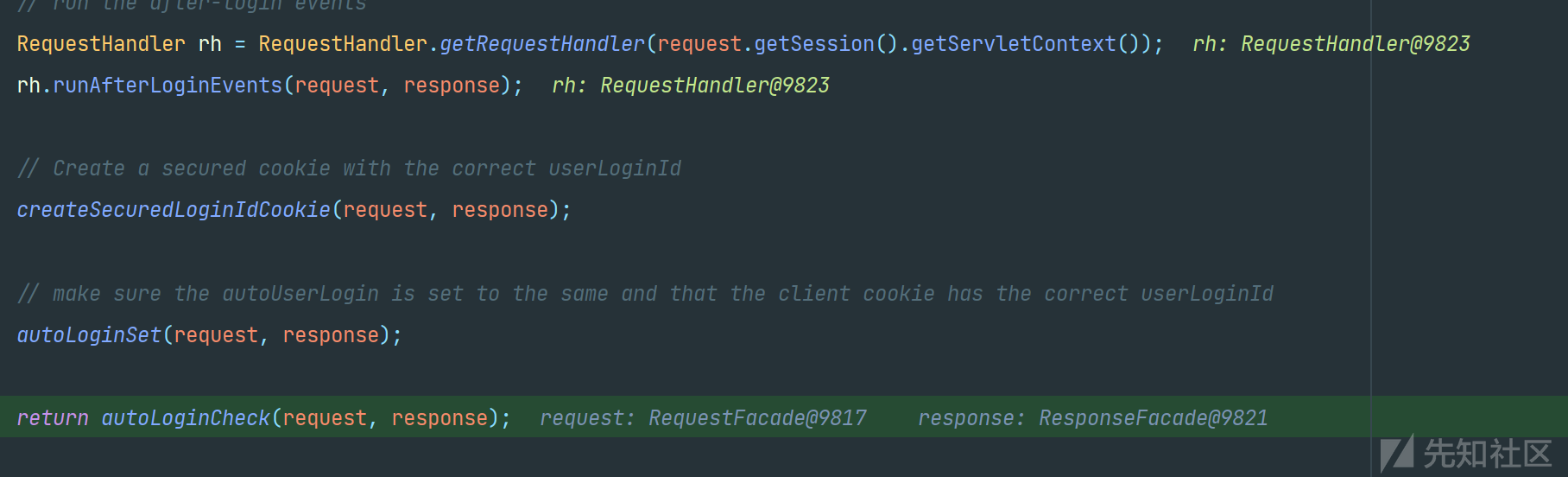Click the getServletContext method call
The image size is (1568, 477).
[1014, 44]
